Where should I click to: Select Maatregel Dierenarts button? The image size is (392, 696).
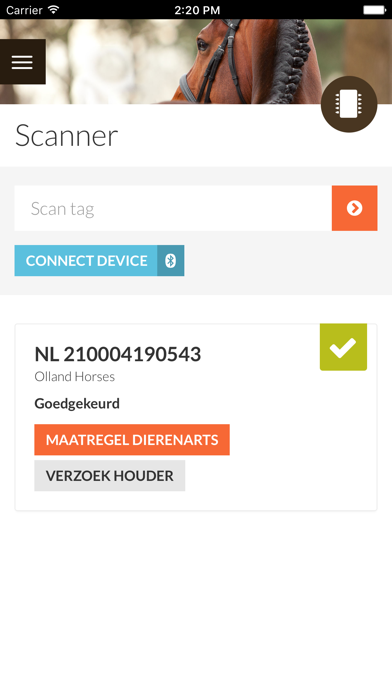(x=132, y=440)
